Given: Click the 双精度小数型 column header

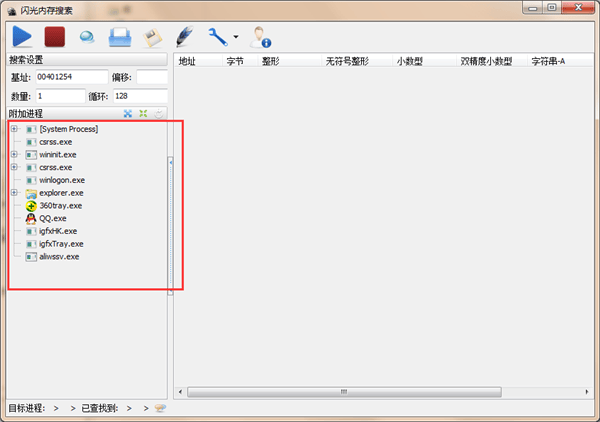Looking at the screenshot, I should [485, 61].
